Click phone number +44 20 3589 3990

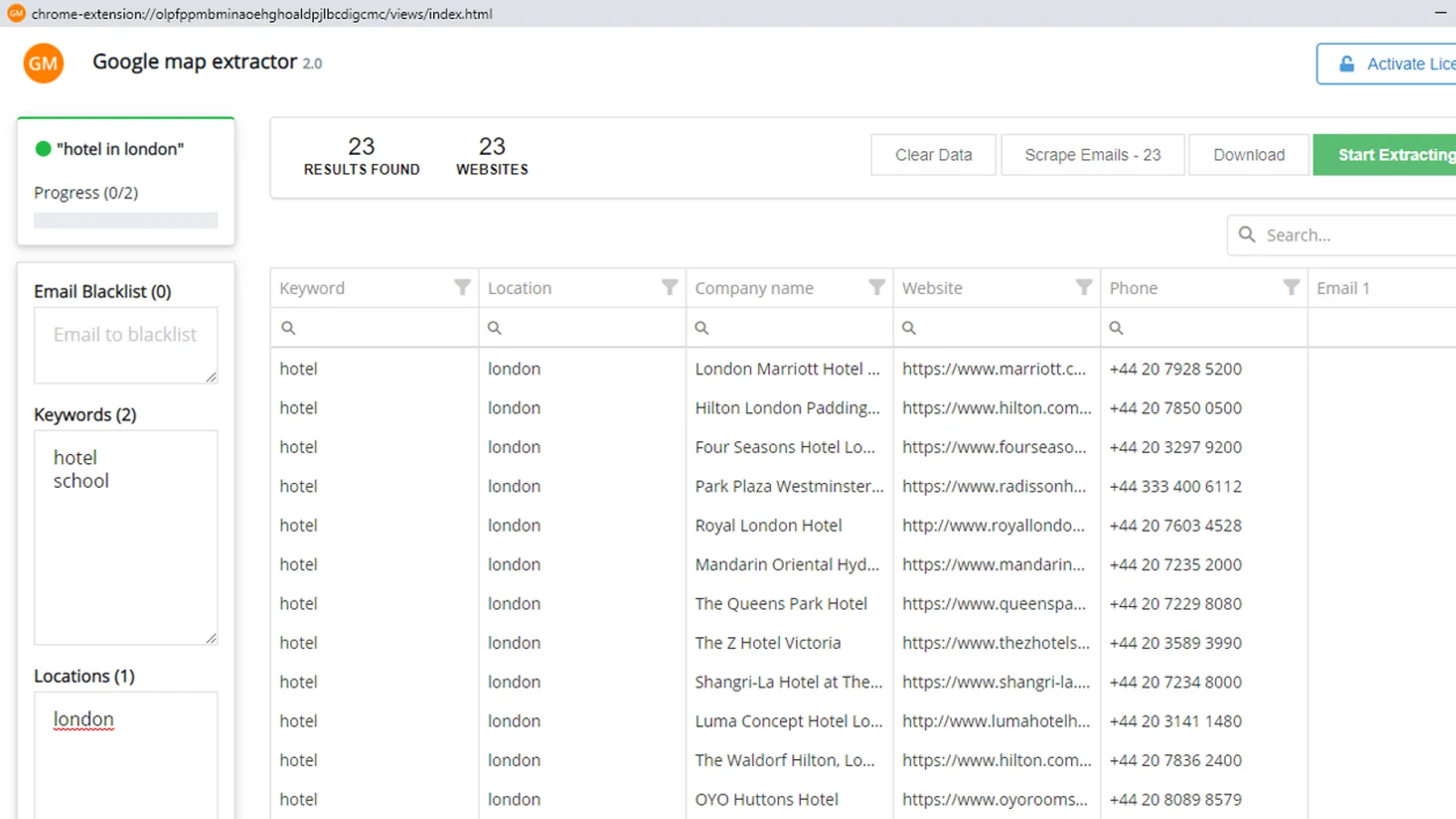coord(1176,642)
